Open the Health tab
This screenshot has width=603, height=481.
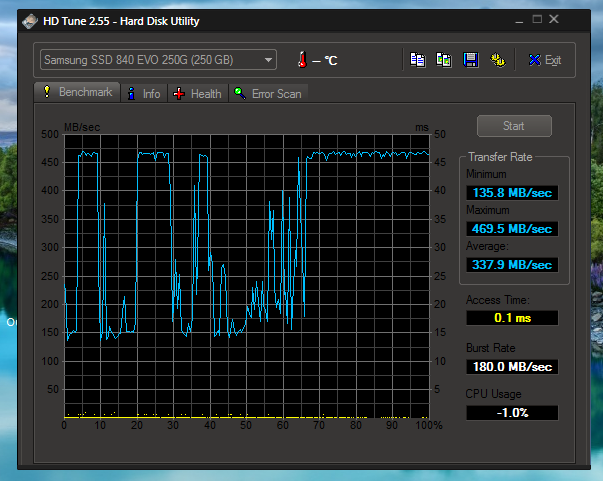coord(198,93)
